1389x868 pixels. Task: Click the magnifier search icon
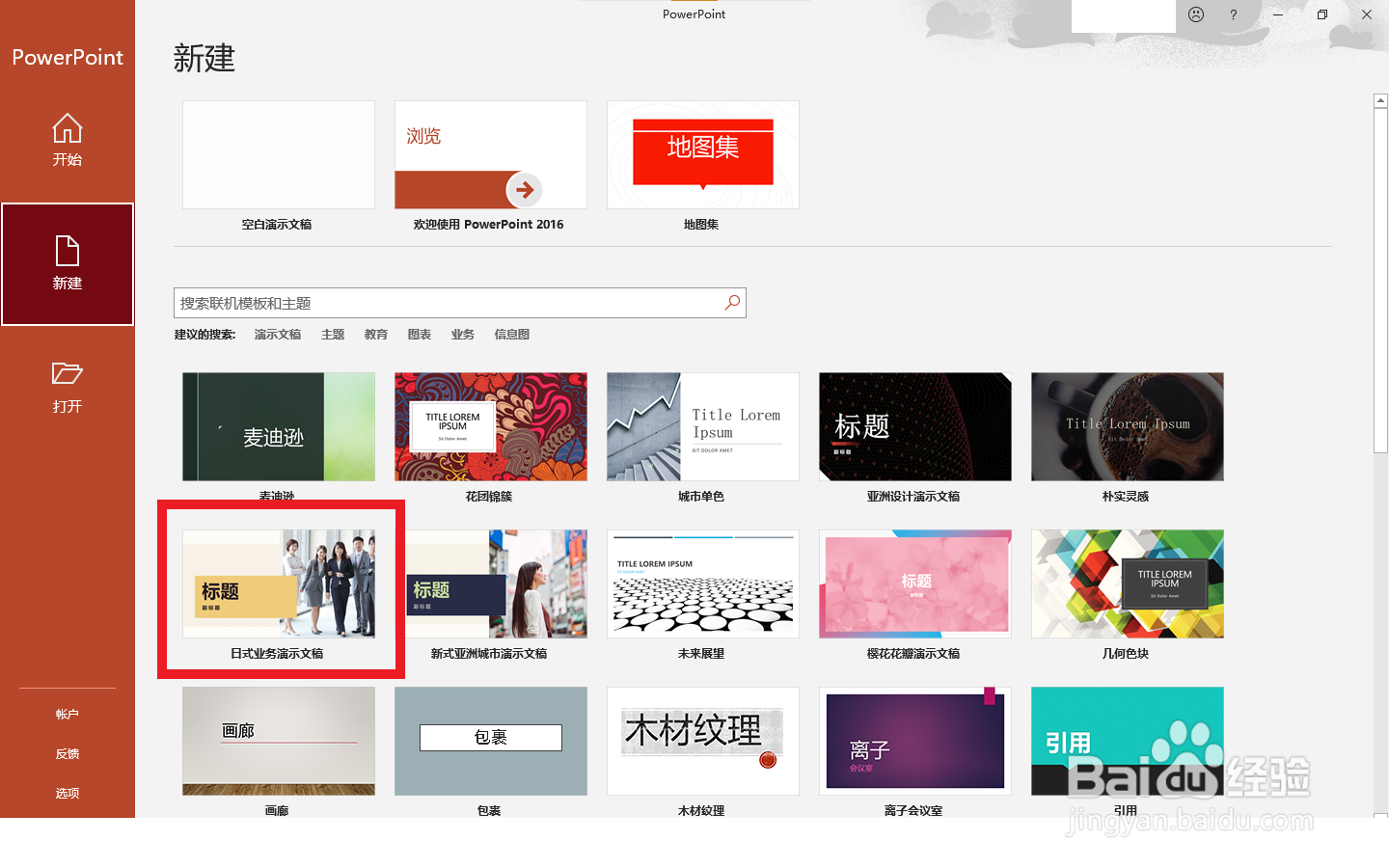pyautogui.click(x=733, y=303)
